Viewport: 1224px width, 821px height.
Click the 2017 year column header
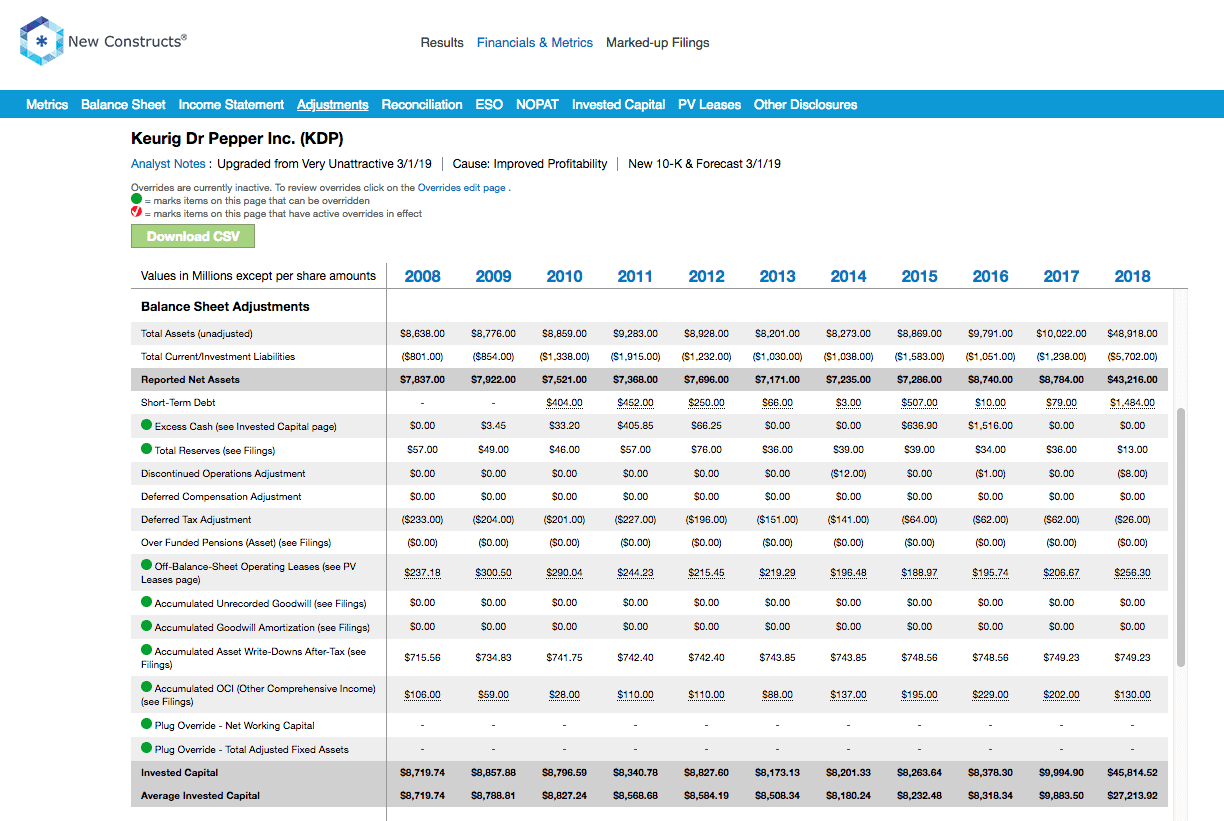pyautogui.click(x=1062, y=276)
